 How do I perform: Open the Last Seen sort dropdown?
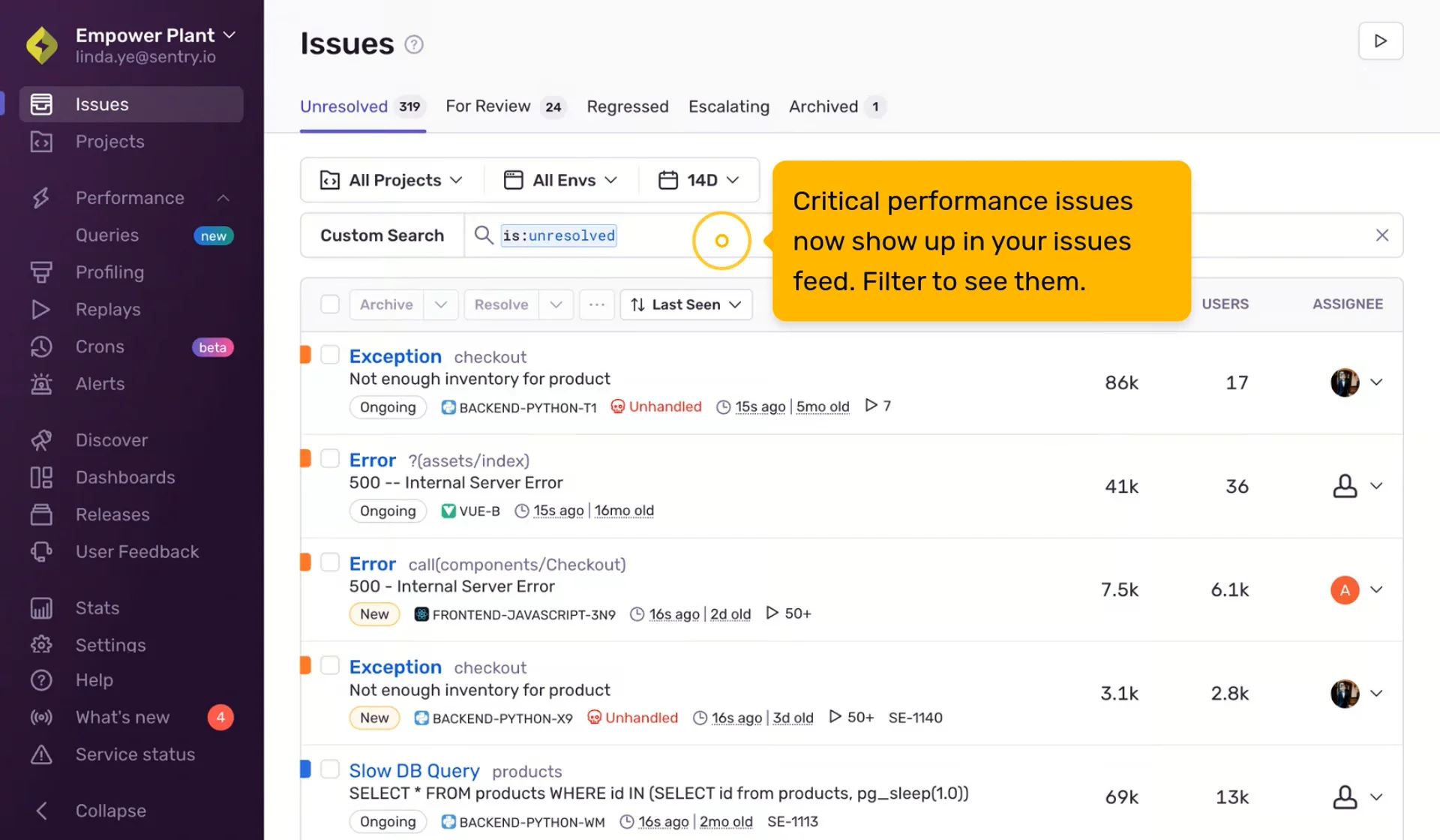coord(685,304)
